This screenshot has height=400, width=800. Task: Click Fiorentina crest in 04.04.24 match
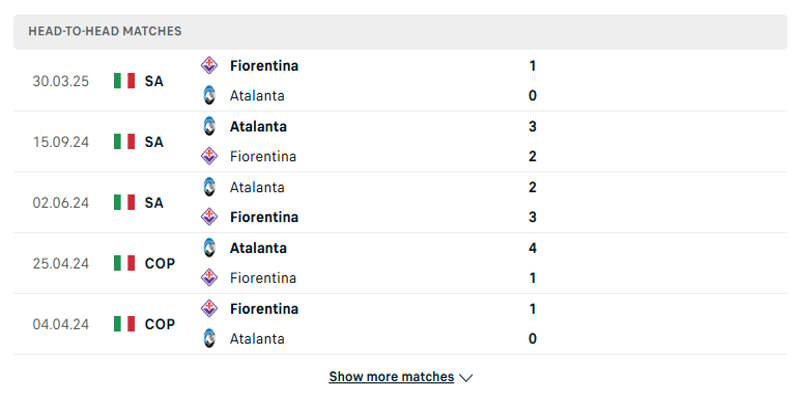click(209, 308)
